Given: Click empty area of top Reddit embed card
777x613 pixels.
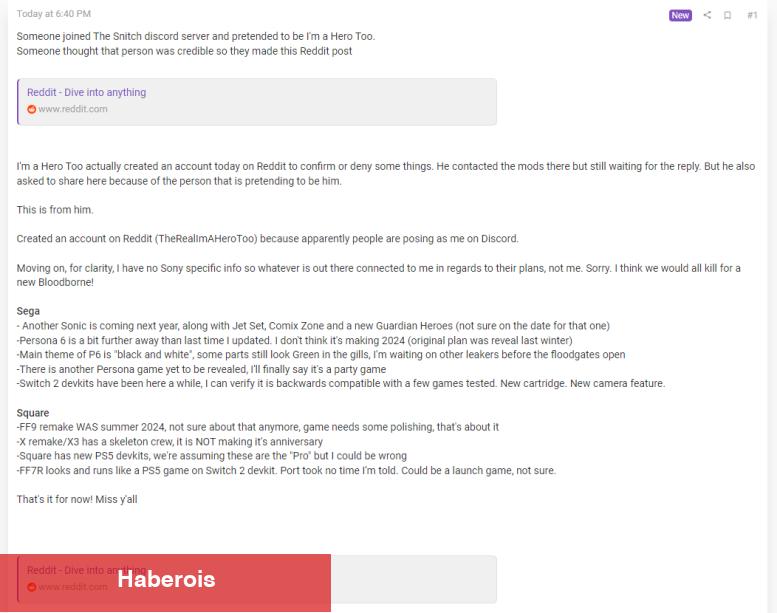Looking at the screenshot, I should 322,102.
